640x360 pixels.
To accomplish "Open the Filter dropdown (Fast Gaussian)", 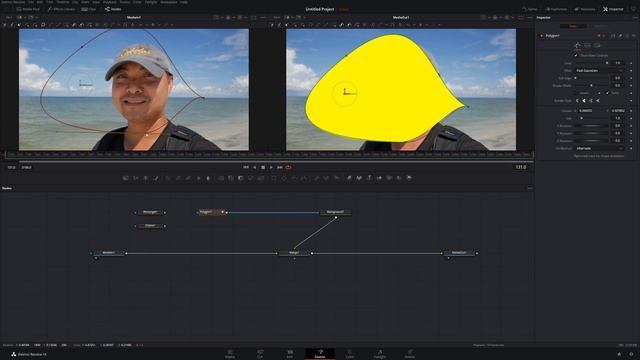I will pos(599,71).
